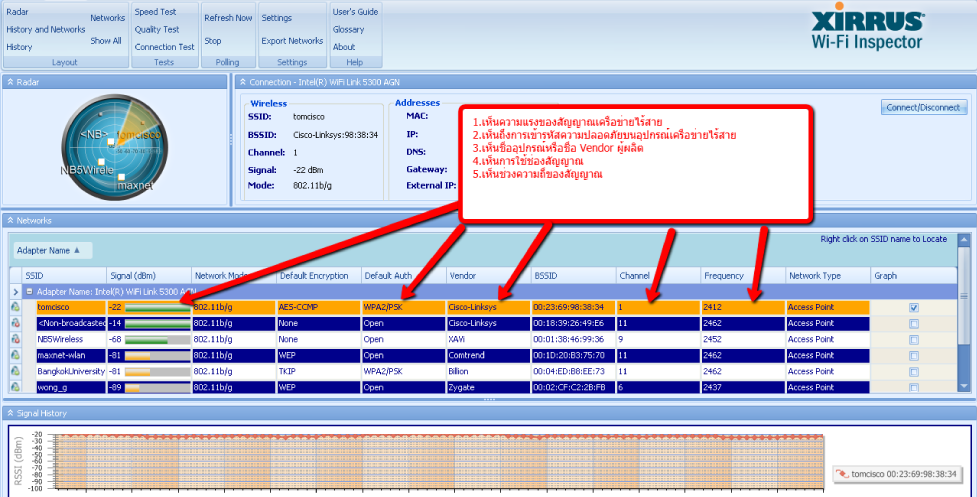Click Refresh Now in Polling group
The width and height of the screenshot is (977, 497).
[x=228, y=18]
